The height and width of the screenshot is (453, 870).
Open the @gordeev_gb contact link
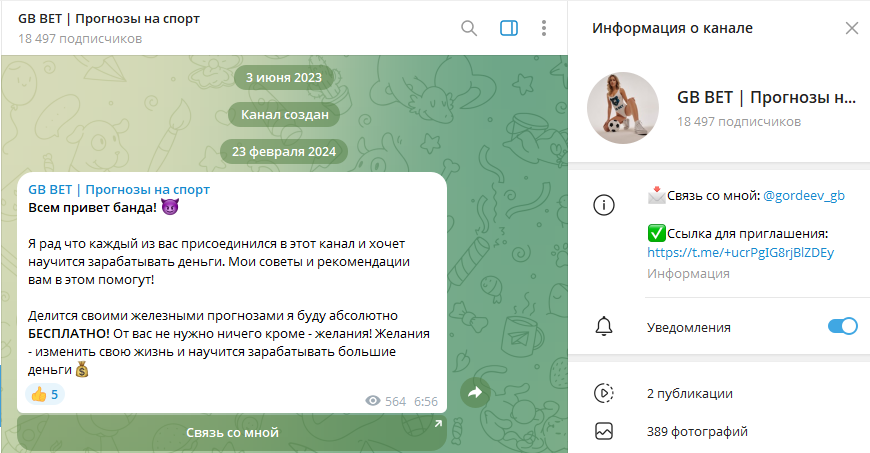pos(804,195)
